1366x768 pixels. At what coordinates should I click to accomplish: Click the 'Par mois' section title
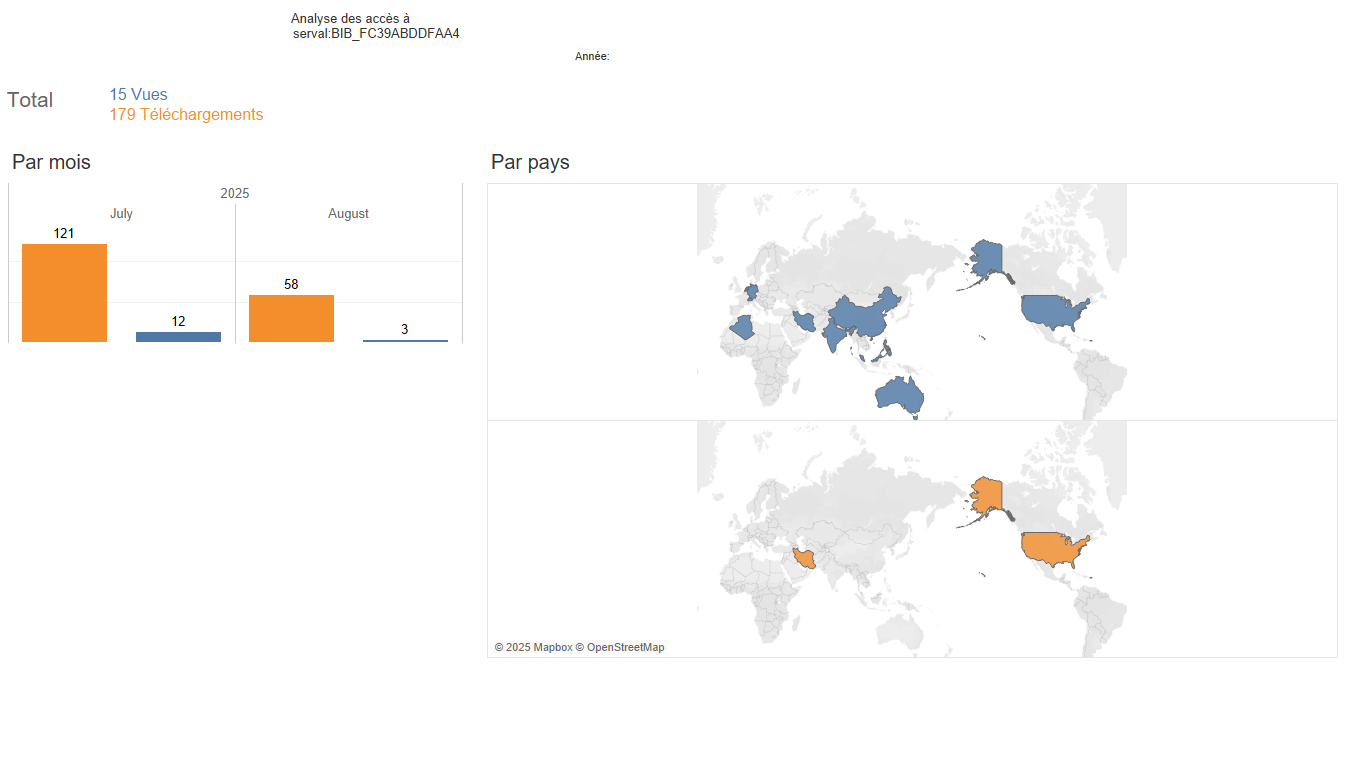pos(51,162)
